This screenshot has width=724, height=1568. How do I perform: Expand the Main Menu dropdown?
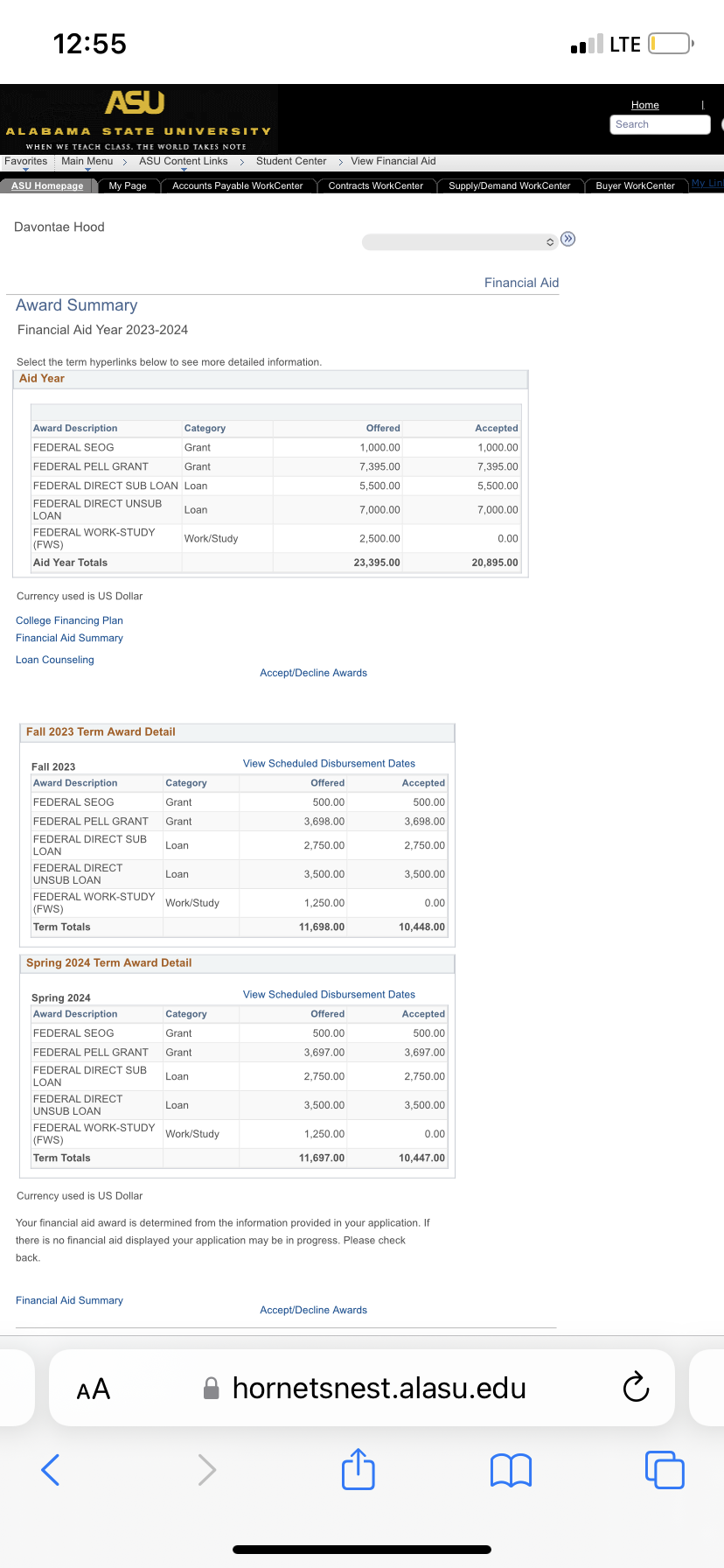click(87, 161)
